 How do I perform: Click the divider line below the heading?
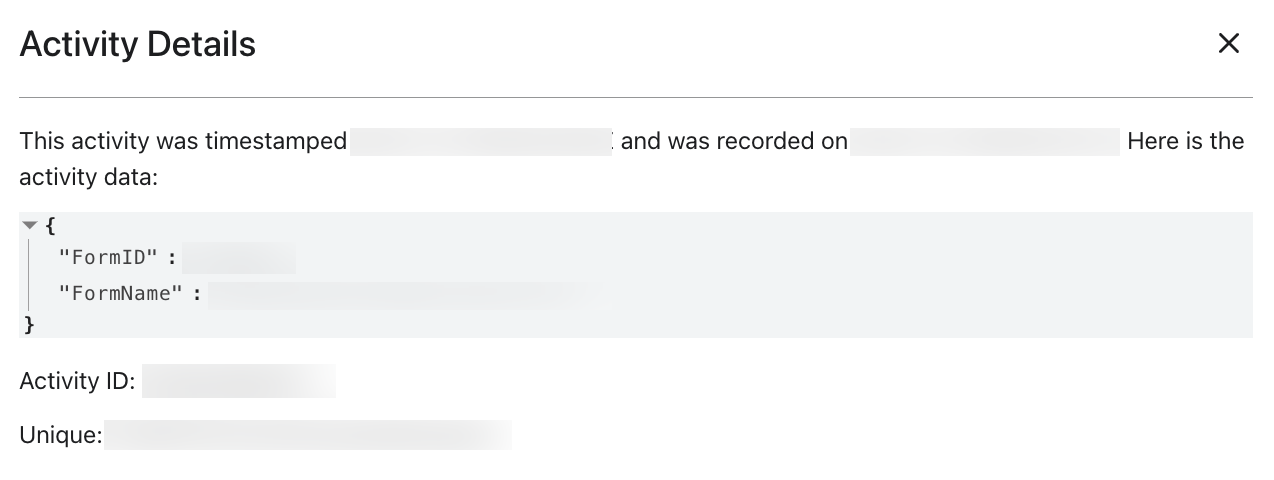pyautogui.click(x=636, y=97)
